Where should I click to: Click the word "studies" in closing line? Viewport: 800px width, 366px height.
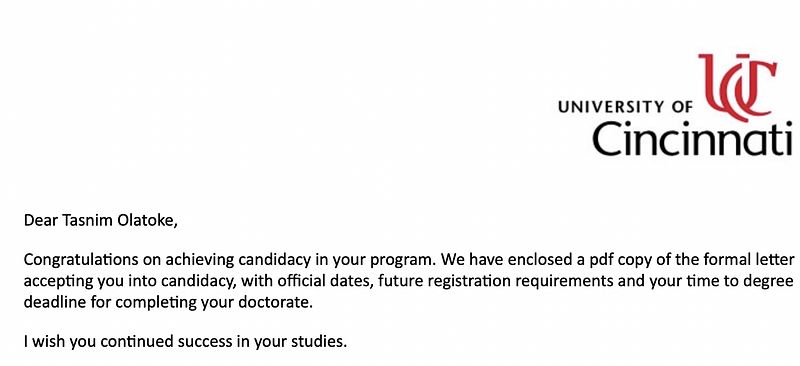319,341
